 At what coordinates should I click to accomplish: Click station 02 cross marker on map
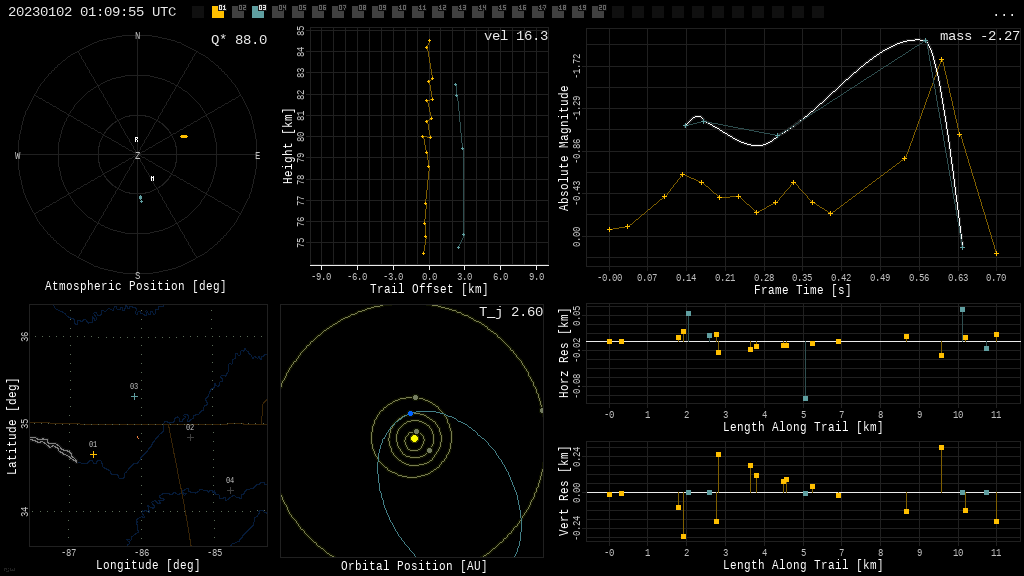tap(190, 437)
